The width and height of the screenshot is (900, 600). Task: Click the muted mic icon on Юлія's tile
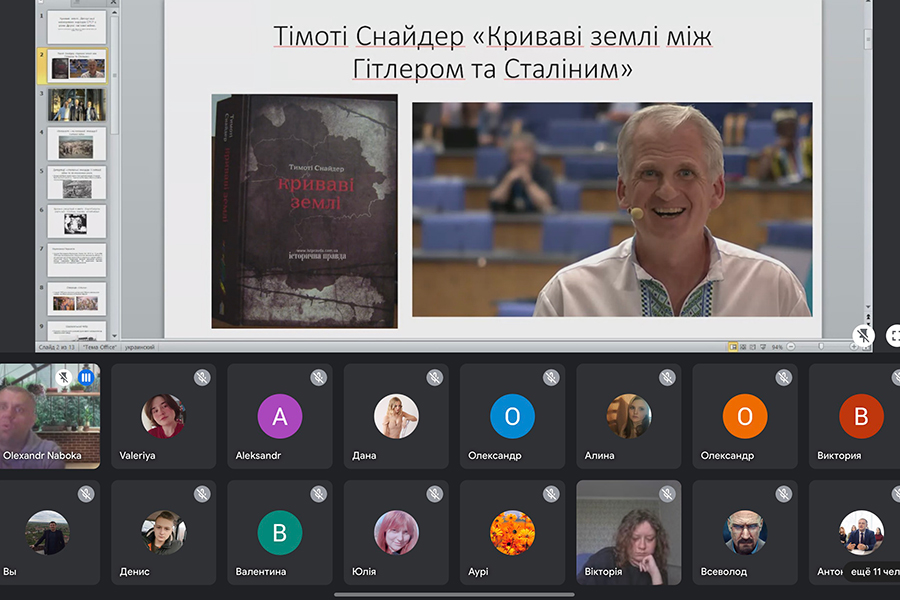(x=435, y=494)
